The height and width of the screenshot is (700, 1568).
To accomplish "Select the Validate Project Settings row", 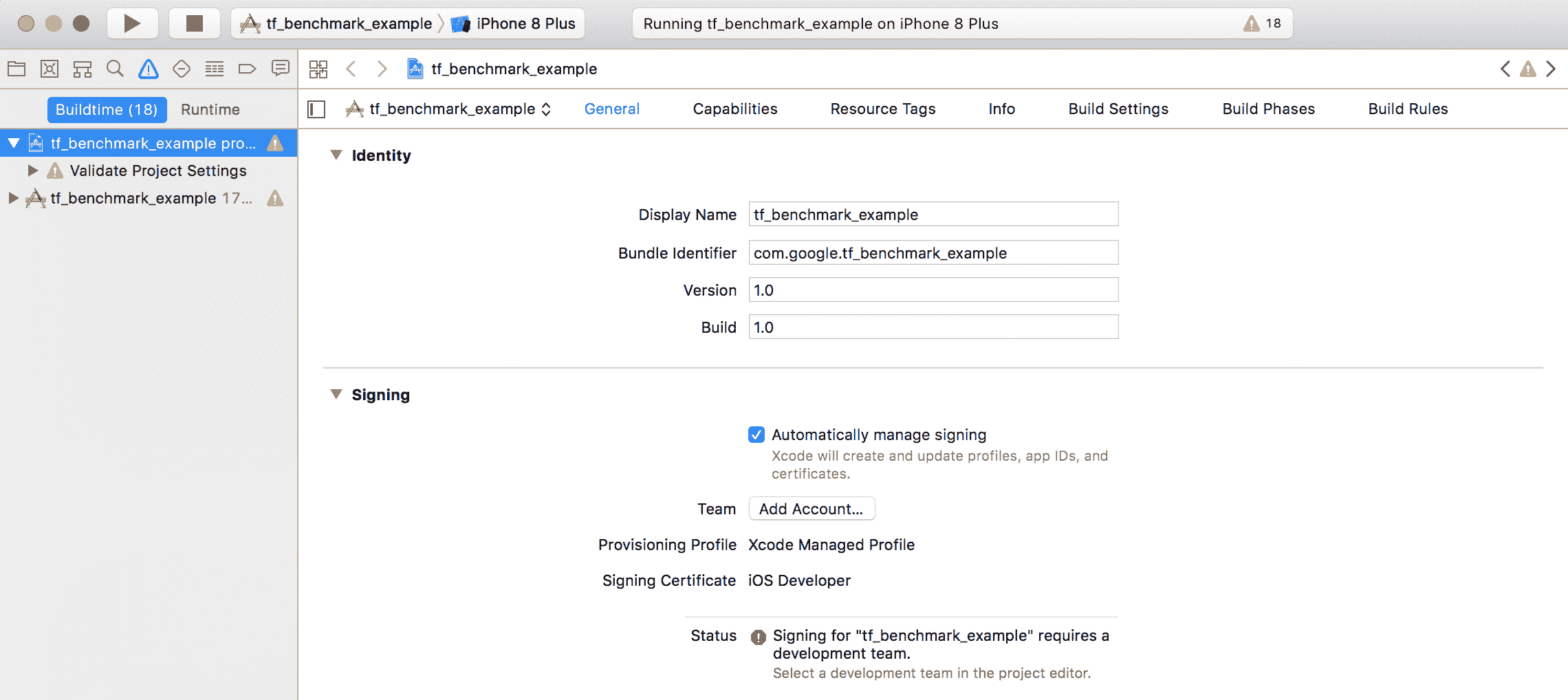I will [x=149, y=171].
